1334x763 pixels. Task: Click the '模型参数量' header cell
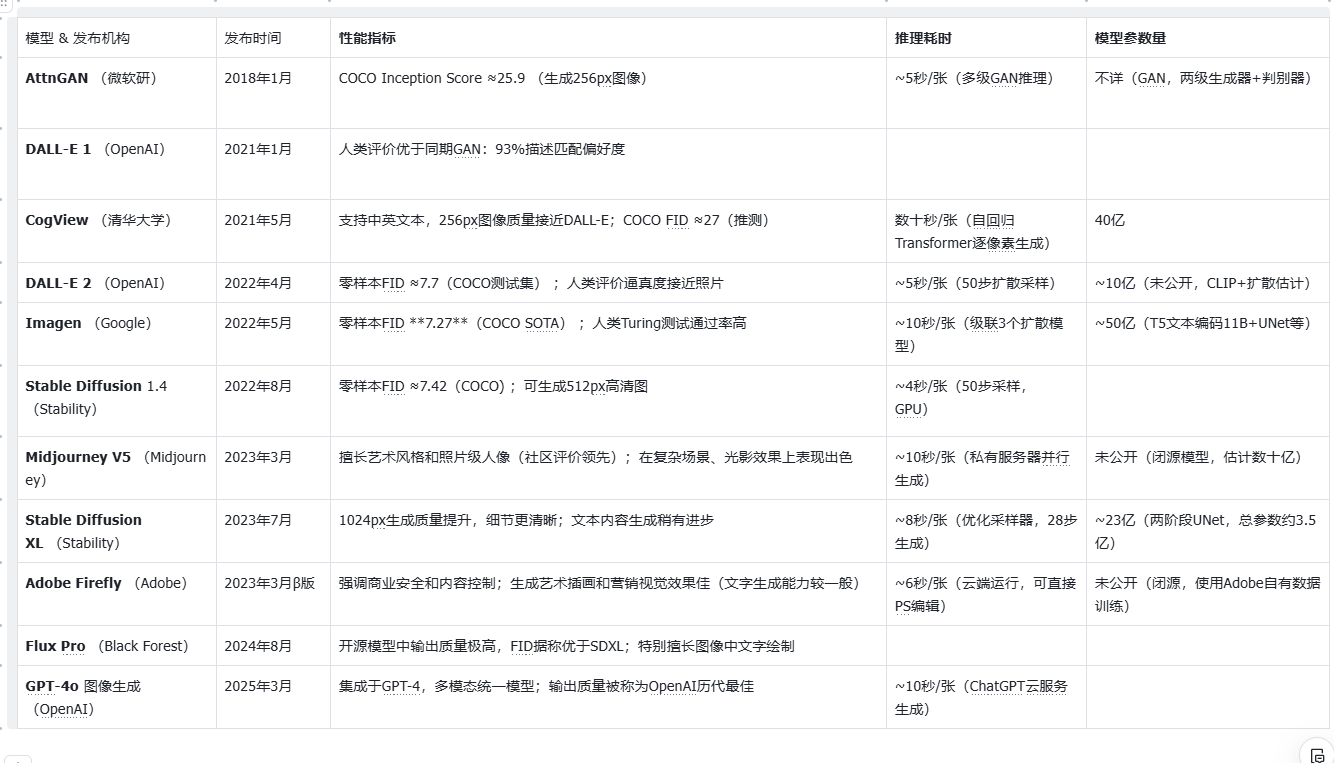(x=1208, y=38)
